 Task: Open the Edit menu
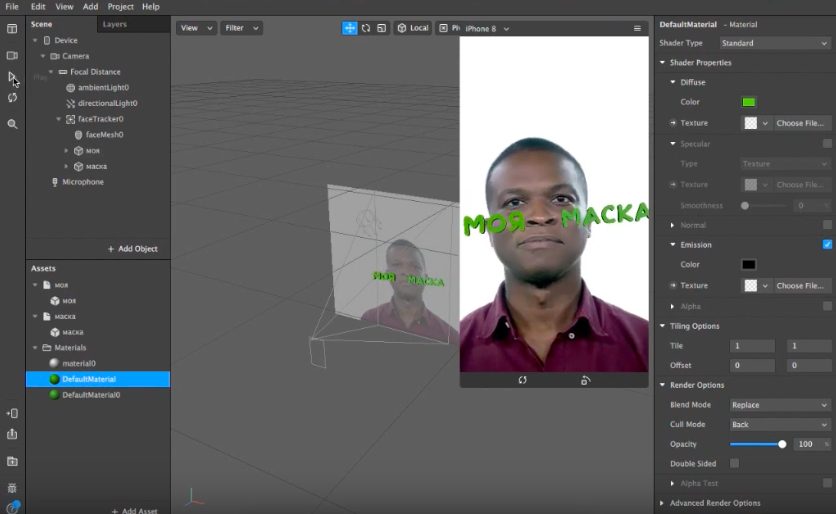coord(38,6)
